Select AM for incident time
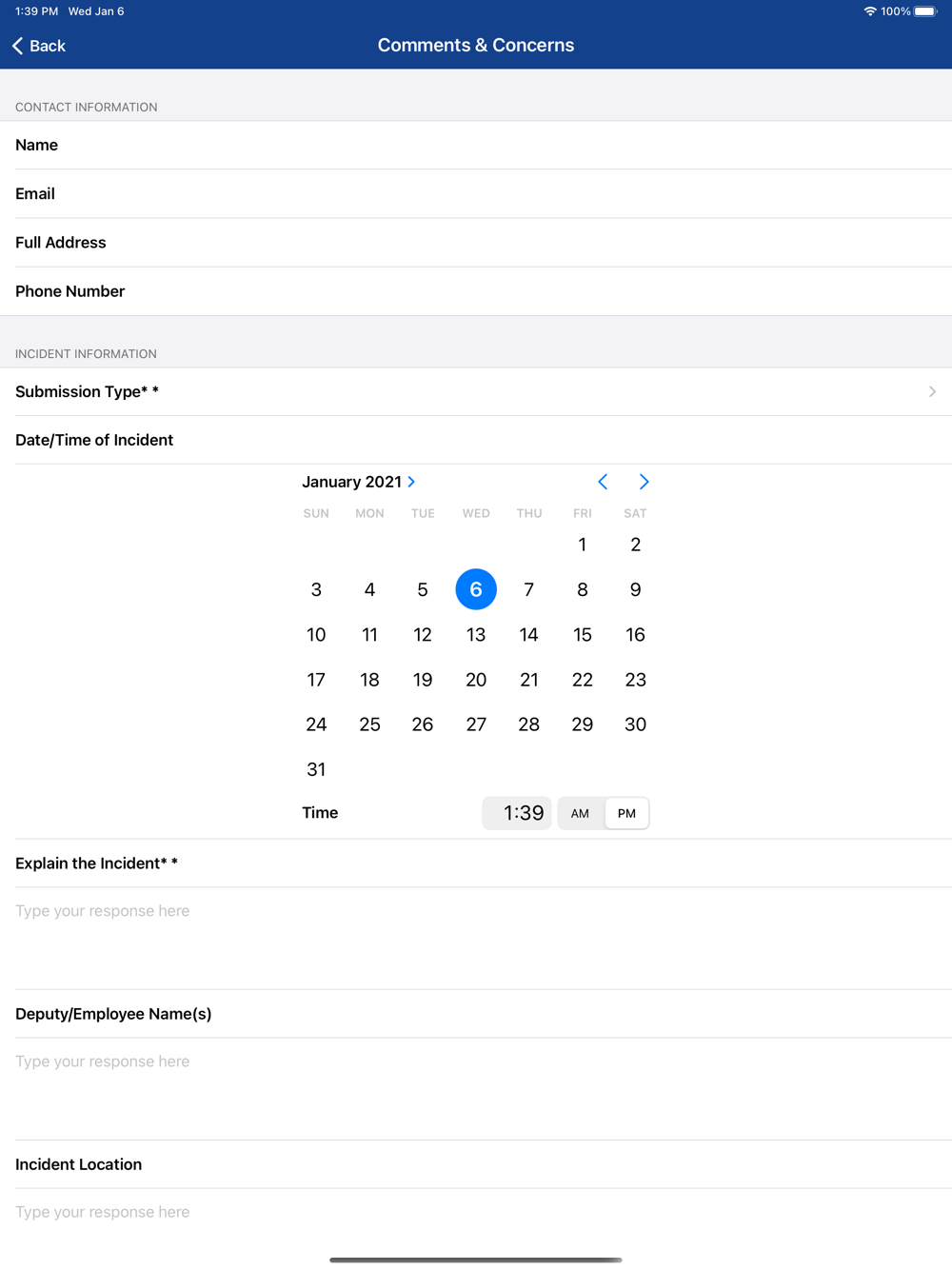Image resolution: width=952 pixels, height=1270 pixels. point(580,813)
